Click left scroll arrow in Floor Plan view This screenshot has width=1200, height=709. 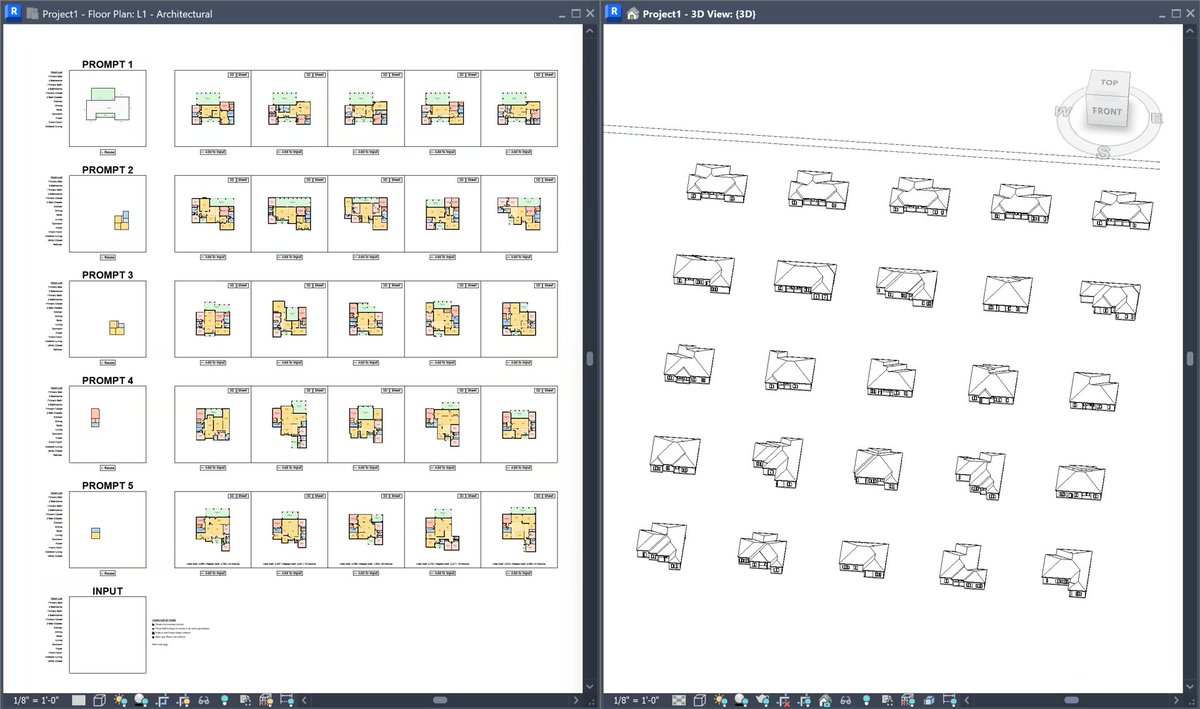click(x=304, y=700)
